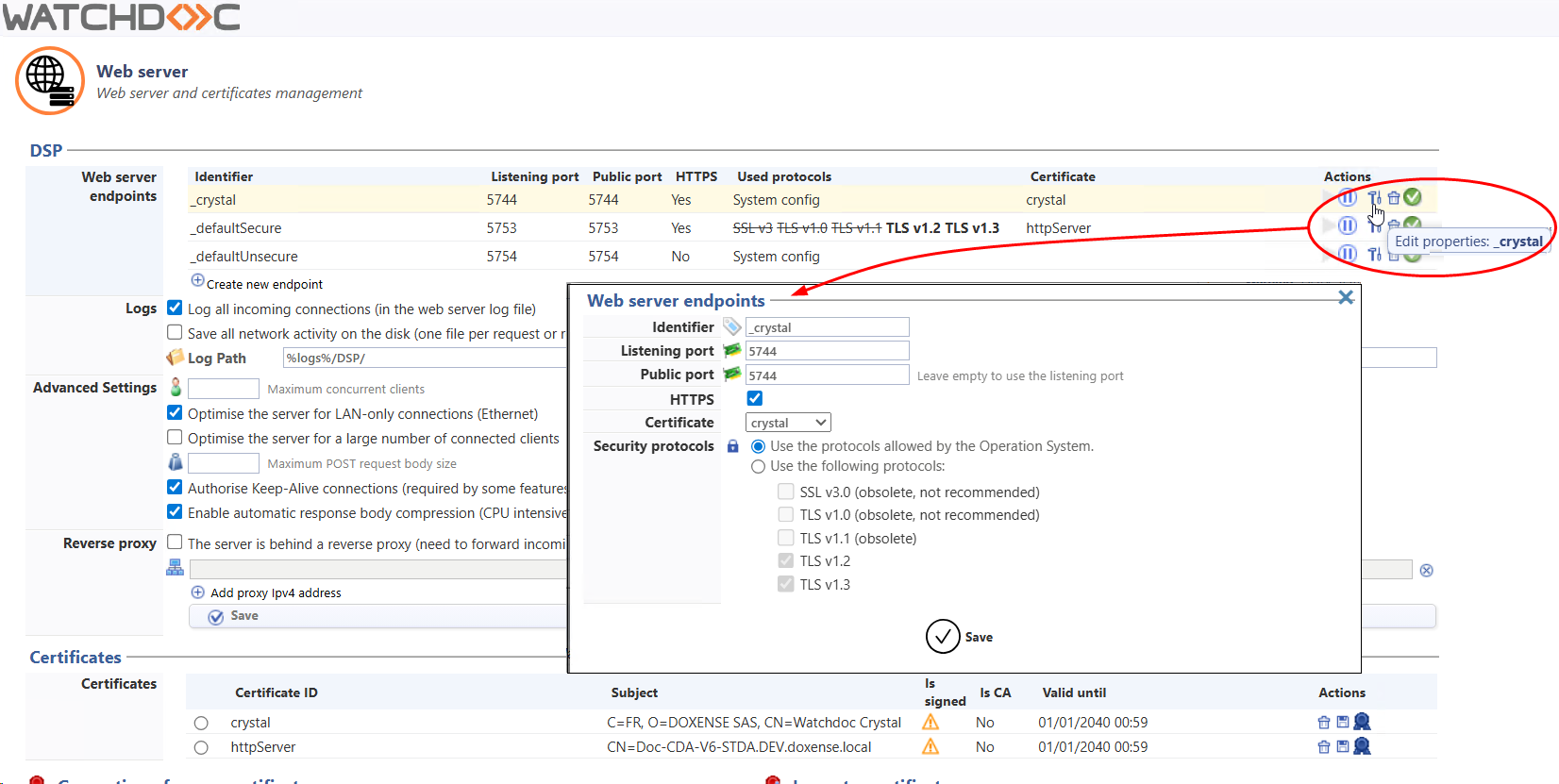Click the Log Path folder icon

click(176, 358)
